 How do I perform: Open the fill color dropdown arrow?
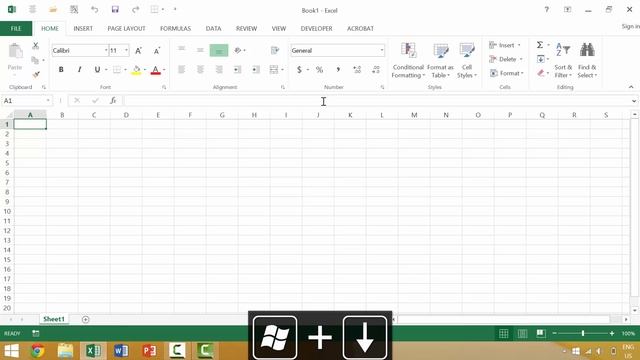coord(144,70)
